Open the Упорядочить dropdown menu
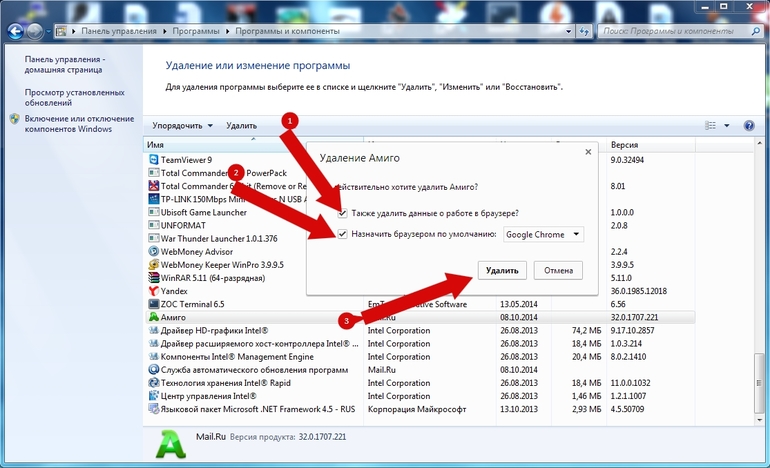The height and width of the screenshot is (468, 770). point(182,126)
